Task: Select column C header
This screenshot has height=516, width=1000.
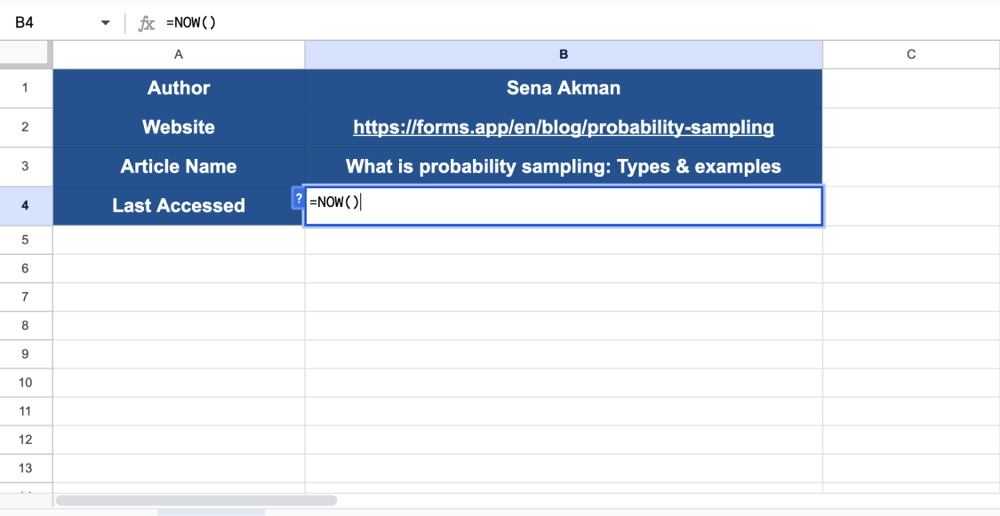Action: [x=911, y=55]
